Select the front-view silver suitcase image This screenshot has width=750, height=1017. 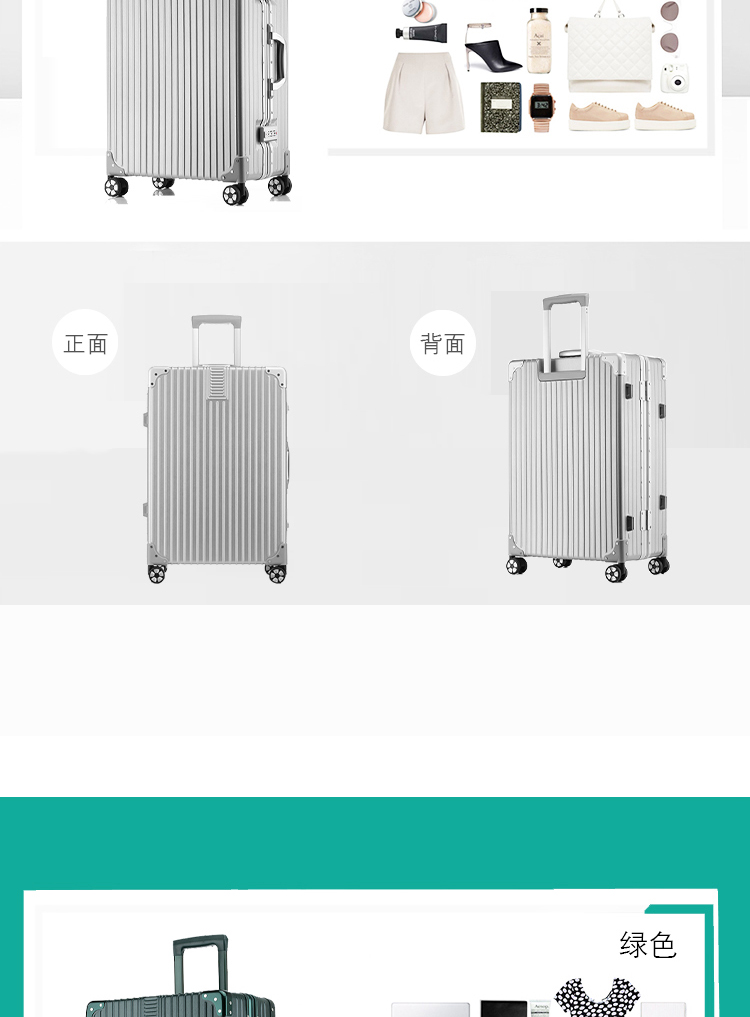(216, 449)
